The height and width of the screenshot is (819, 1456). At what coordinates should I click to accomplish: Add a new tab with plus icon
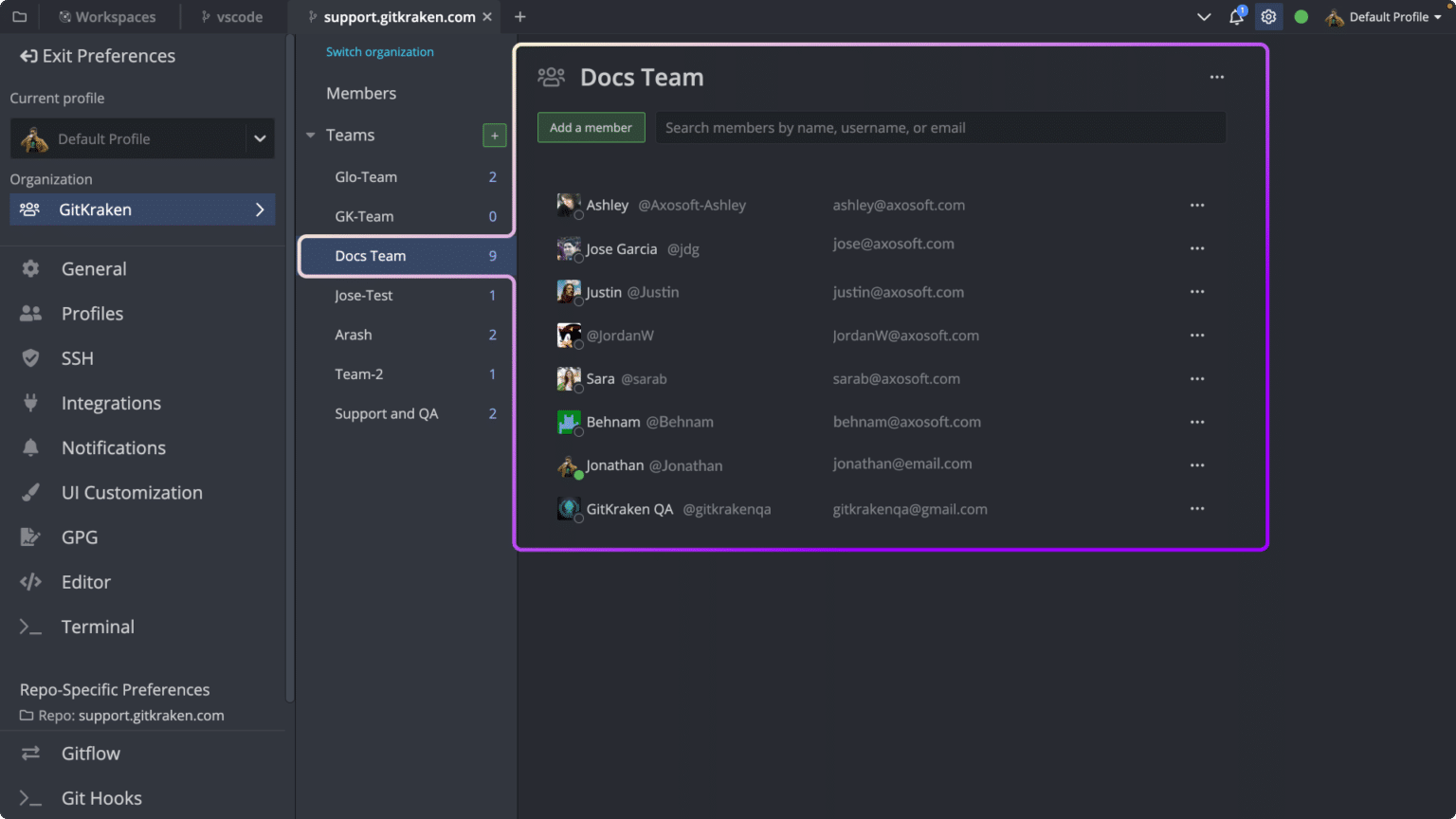(x=519, y=17)
